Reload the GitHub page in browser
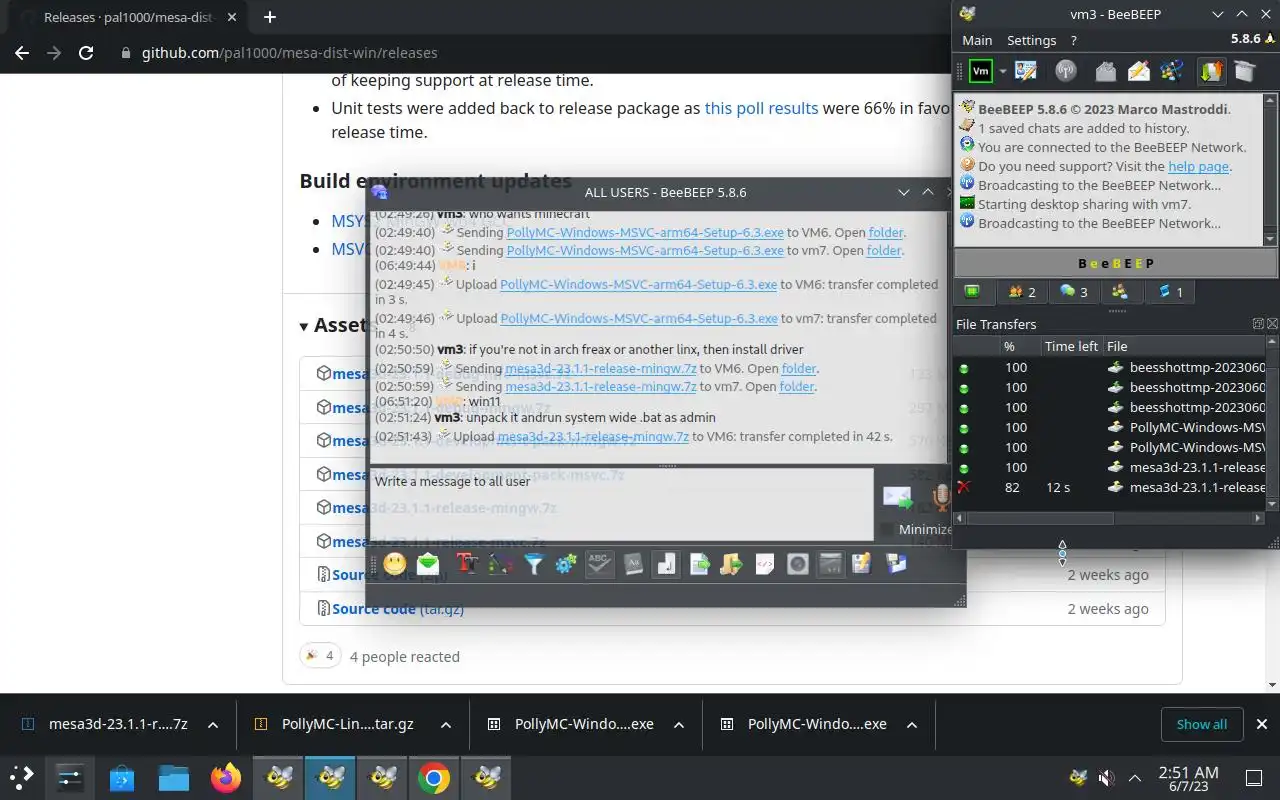The height and width of the screenshot is (800, 1280). coord(86,52)
